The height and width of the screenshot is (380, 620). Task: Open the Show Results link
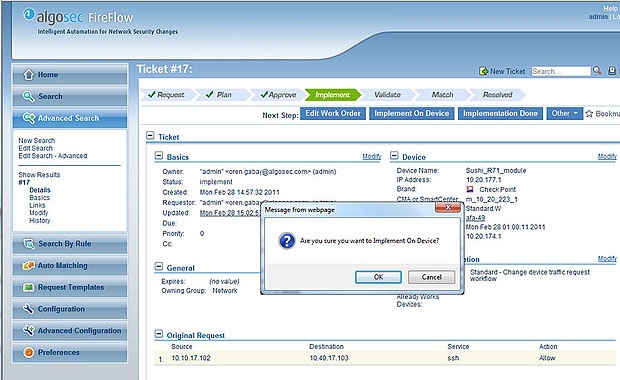[39, 175]
